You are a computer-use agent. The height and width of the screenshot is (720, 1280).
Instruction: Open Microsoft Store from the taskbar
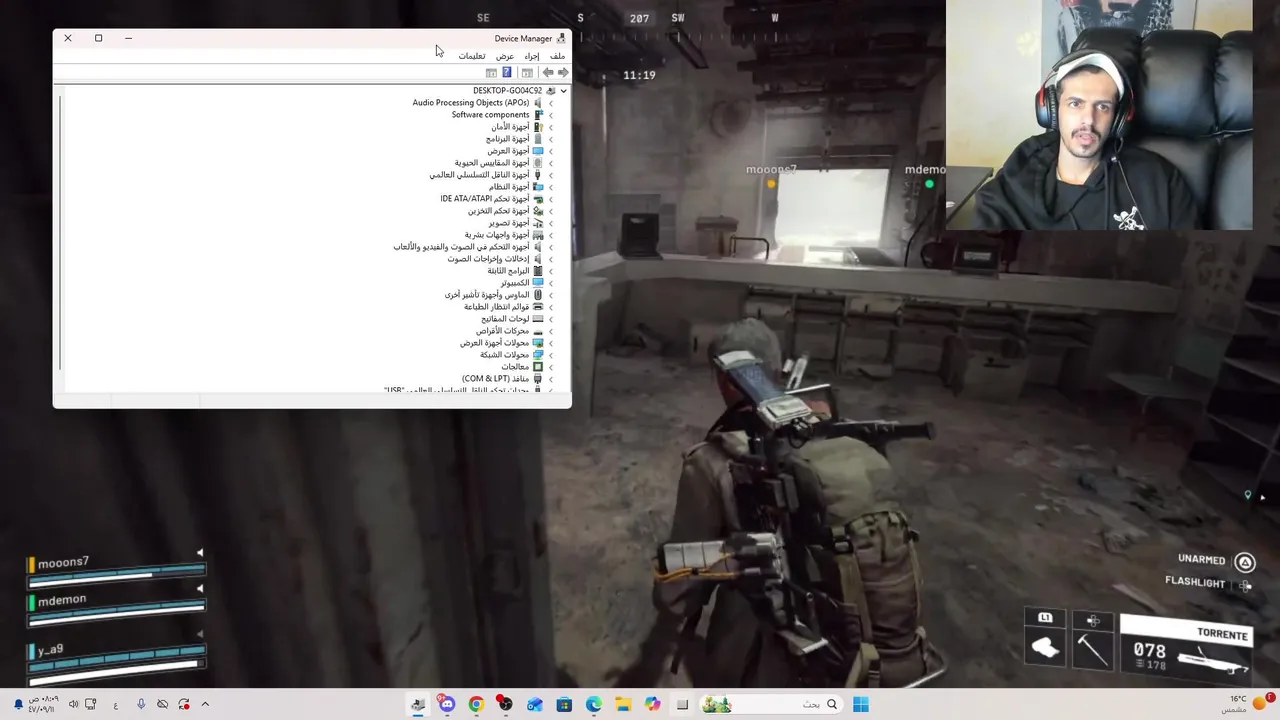(564, 704)
